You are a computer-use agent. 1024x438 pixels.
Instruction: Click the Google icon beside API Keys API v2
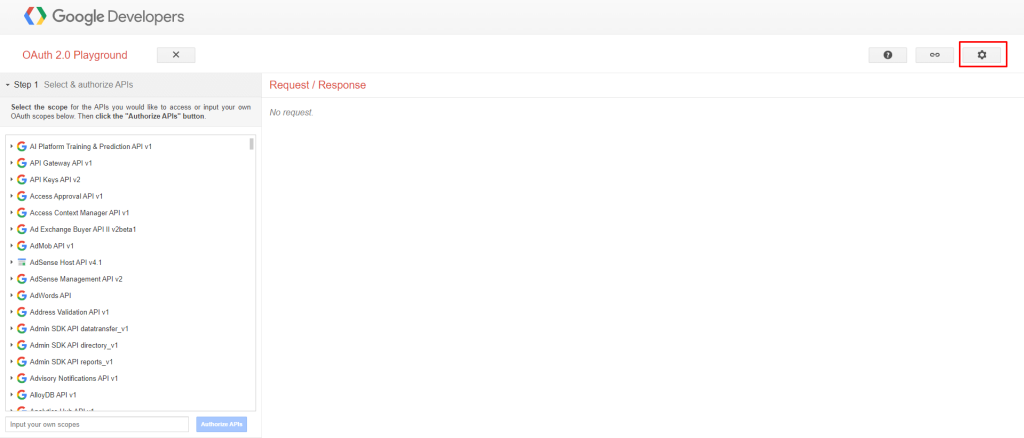(x=21, y=179)
